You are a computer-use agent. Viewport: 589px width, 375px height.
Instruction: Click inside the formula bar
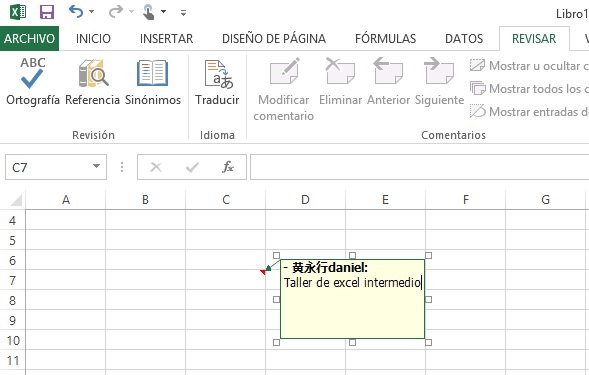tap(419, 167)
